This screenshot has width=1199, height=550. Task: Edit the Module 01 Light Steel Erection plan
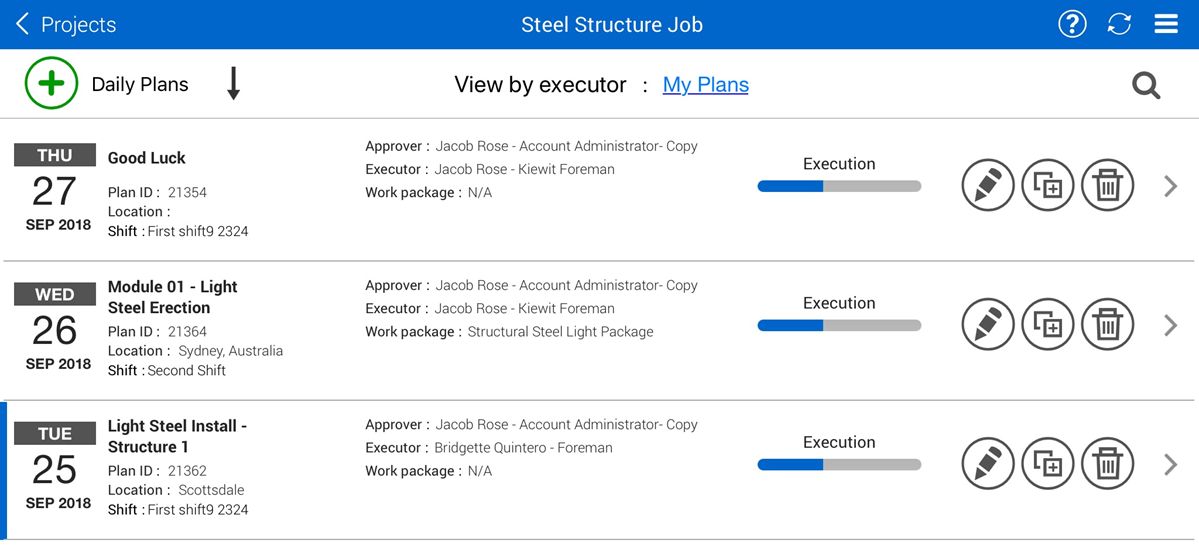pos(988,325)
